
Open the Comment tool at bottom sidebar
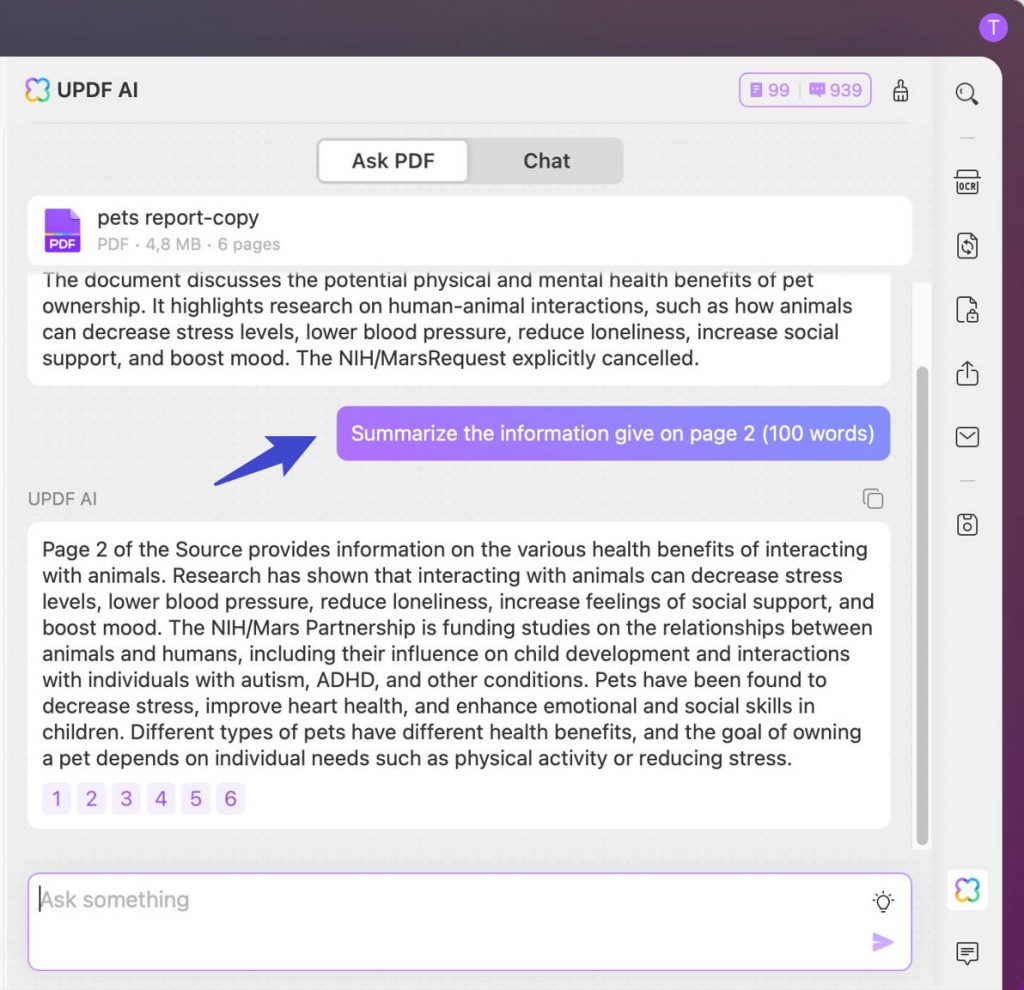(x=966, y=953)
